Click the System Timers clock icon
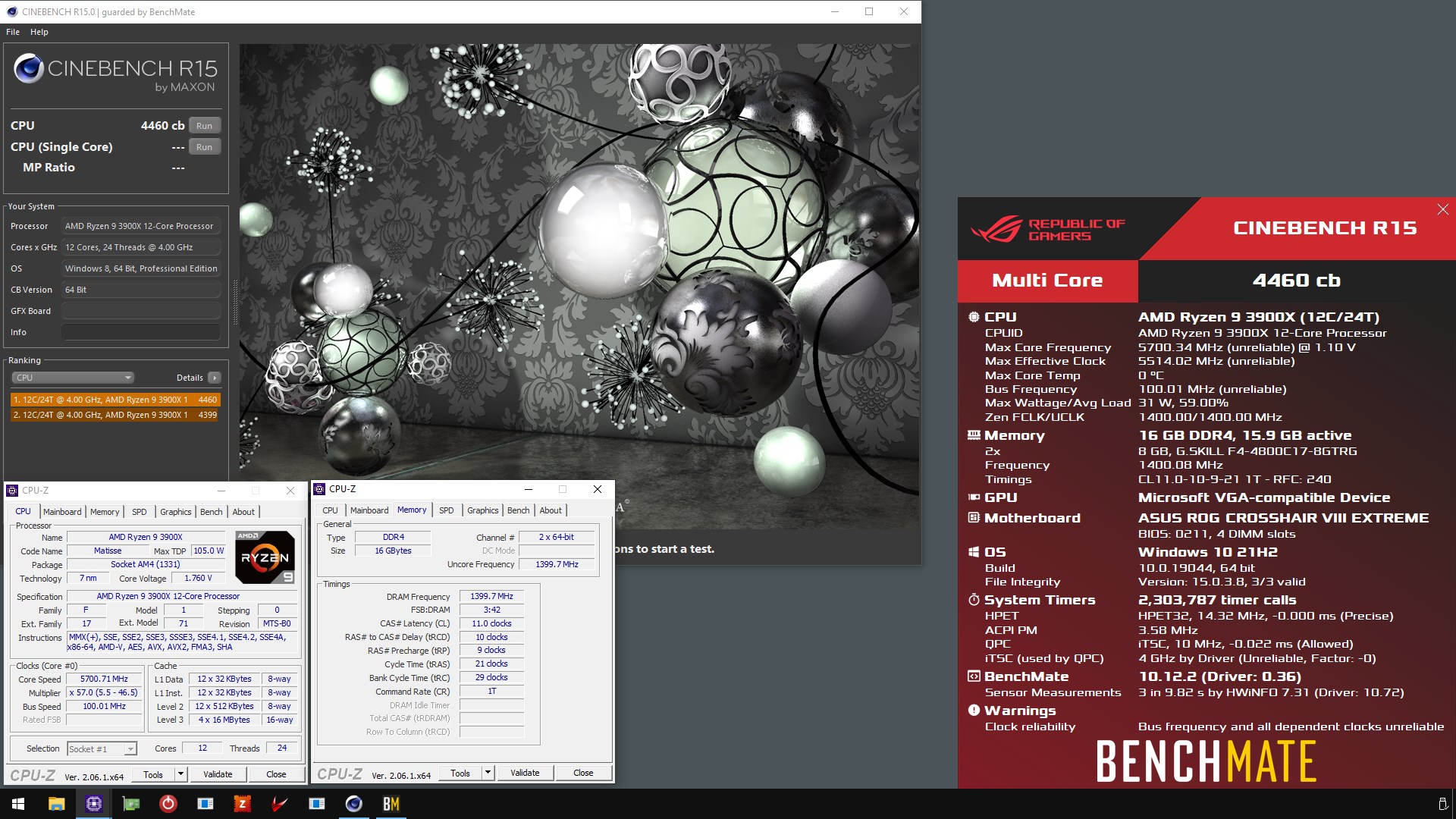 pos(974,600)
